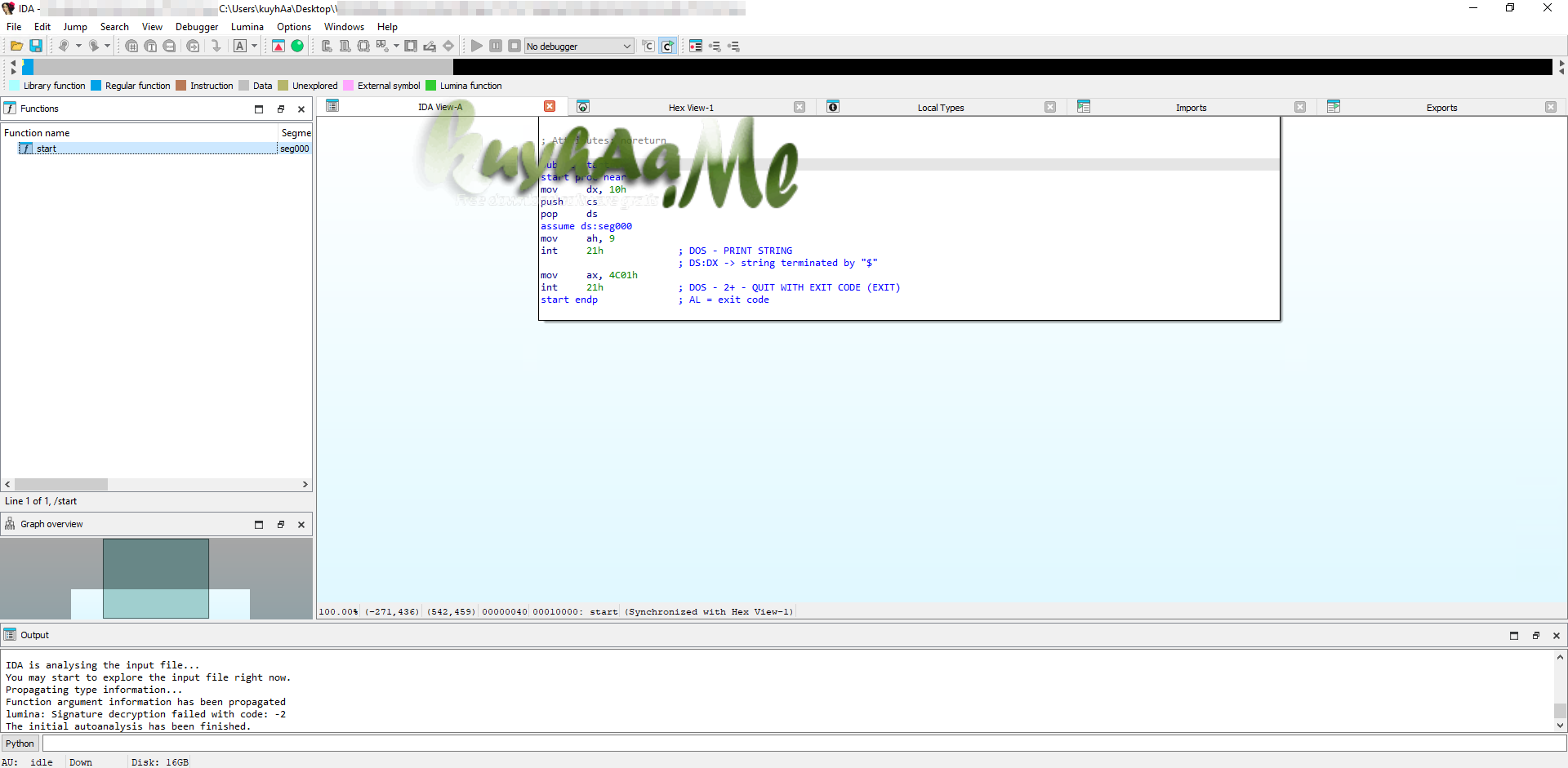Click the jump down arrow toolbar icon
Viewport: 1568px width, 768px height.
216,46
